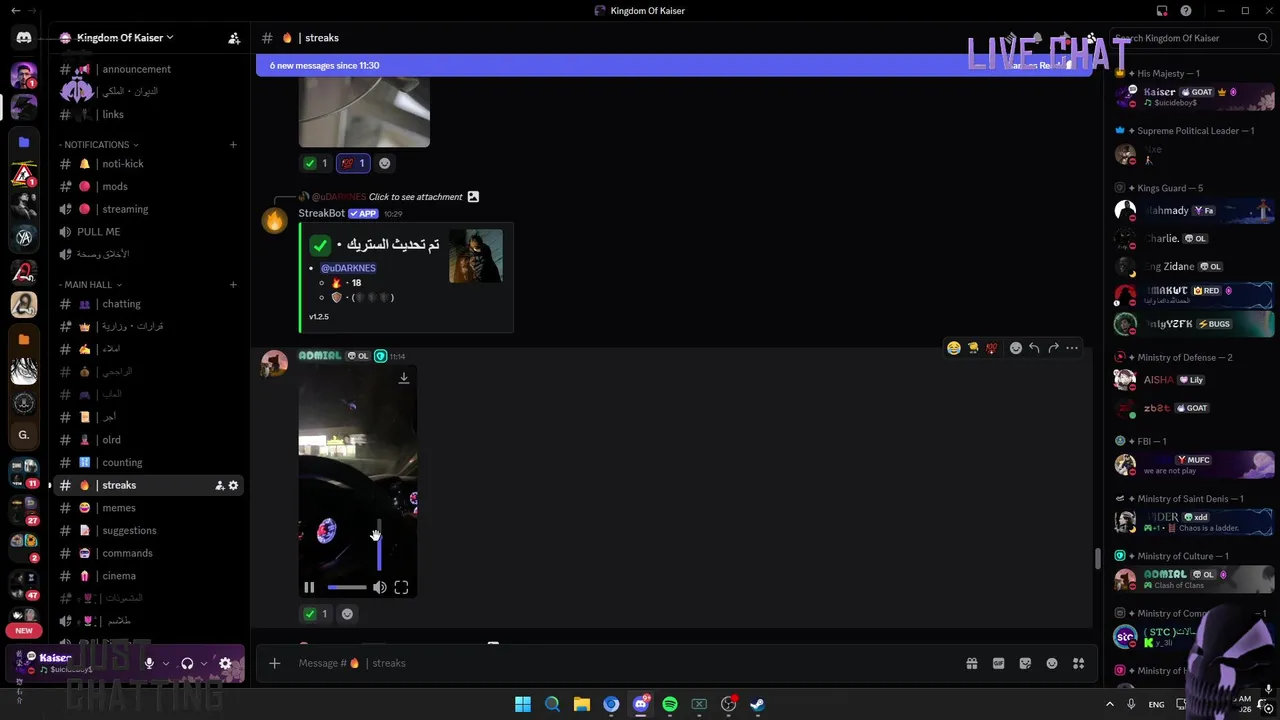Open streaks channel settings gear
1280x720 pixels.
(234, 485)
